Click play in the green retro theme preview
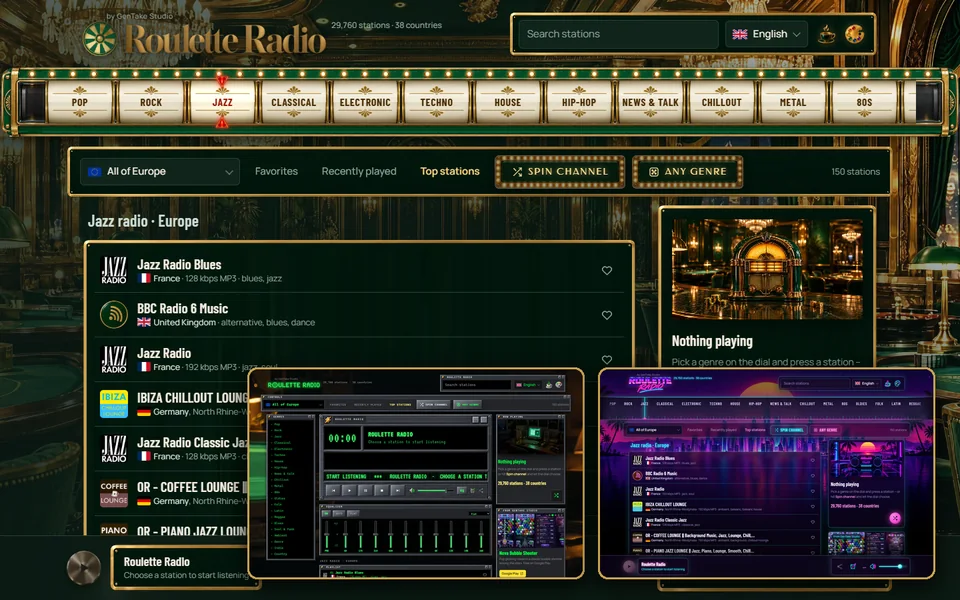Screen dimensions: 960x600 (x=349, y=490)
